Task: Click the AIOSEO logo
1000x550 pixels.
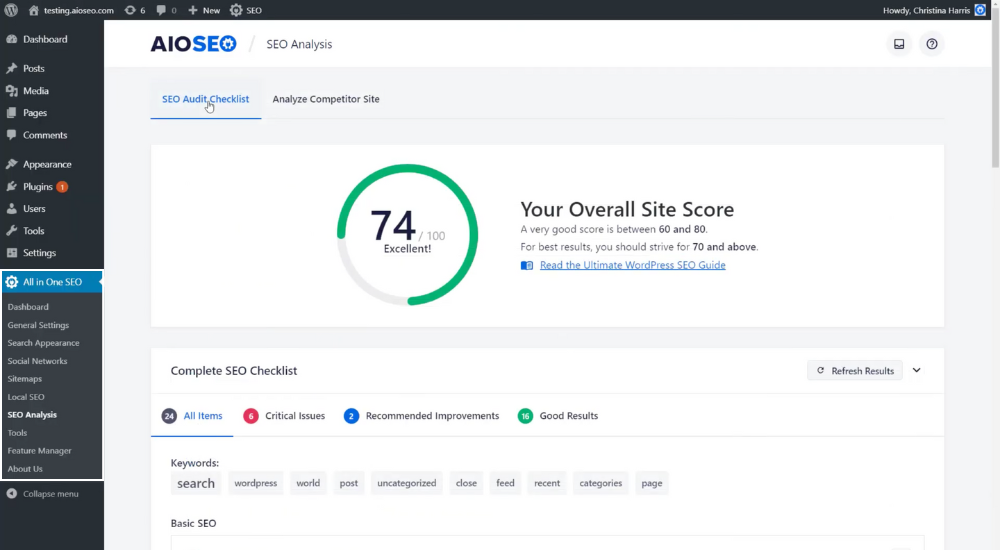Action: tap(193, 44)
